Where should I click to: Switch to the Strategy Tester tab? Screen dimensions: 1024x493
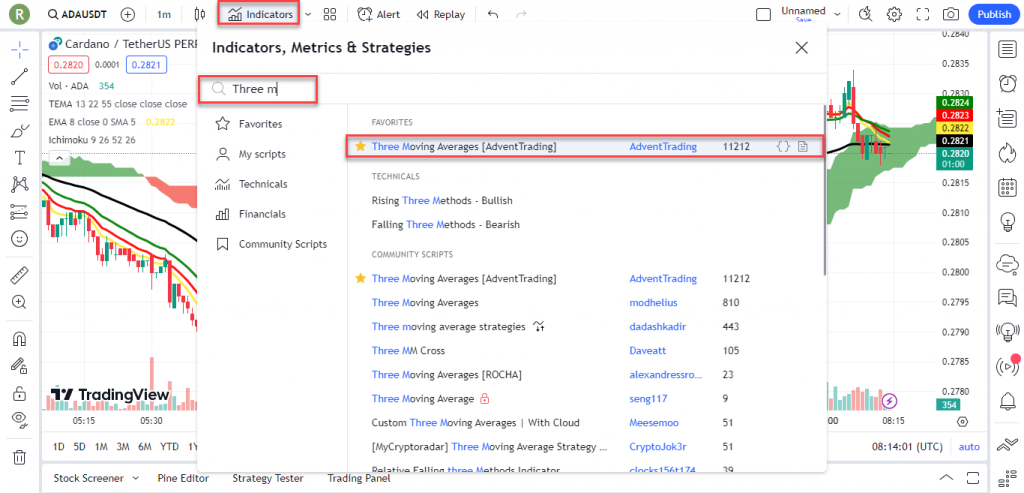click(268, 478)
